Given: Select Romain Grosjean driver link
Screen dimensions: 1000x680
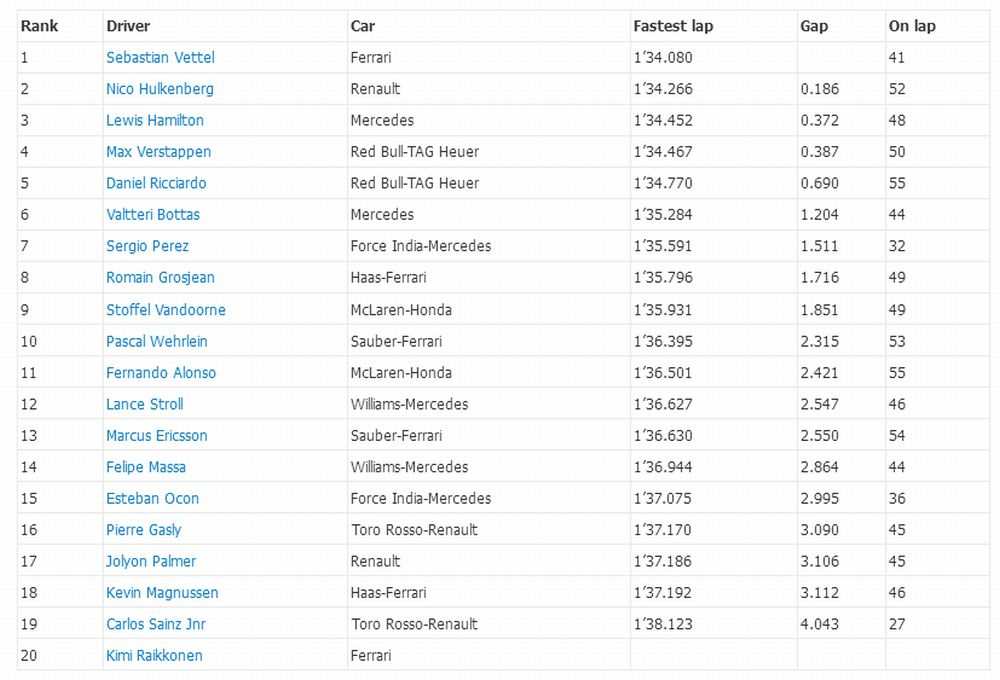Looking at the screenshot, I should coord(160,277).
